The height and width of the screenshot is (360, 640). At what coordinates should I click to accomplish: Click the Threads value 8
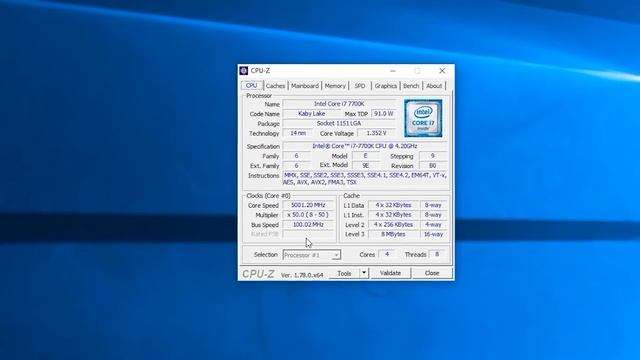pos(437,254)
